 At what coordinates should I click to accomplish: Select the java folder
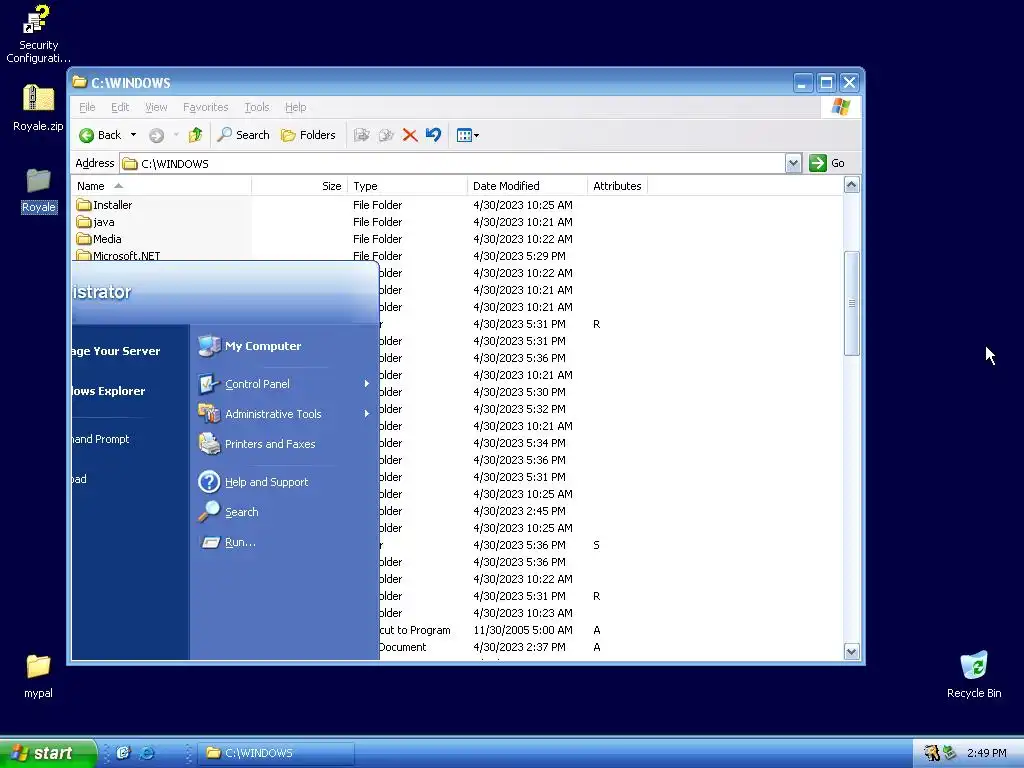[95, 222]
